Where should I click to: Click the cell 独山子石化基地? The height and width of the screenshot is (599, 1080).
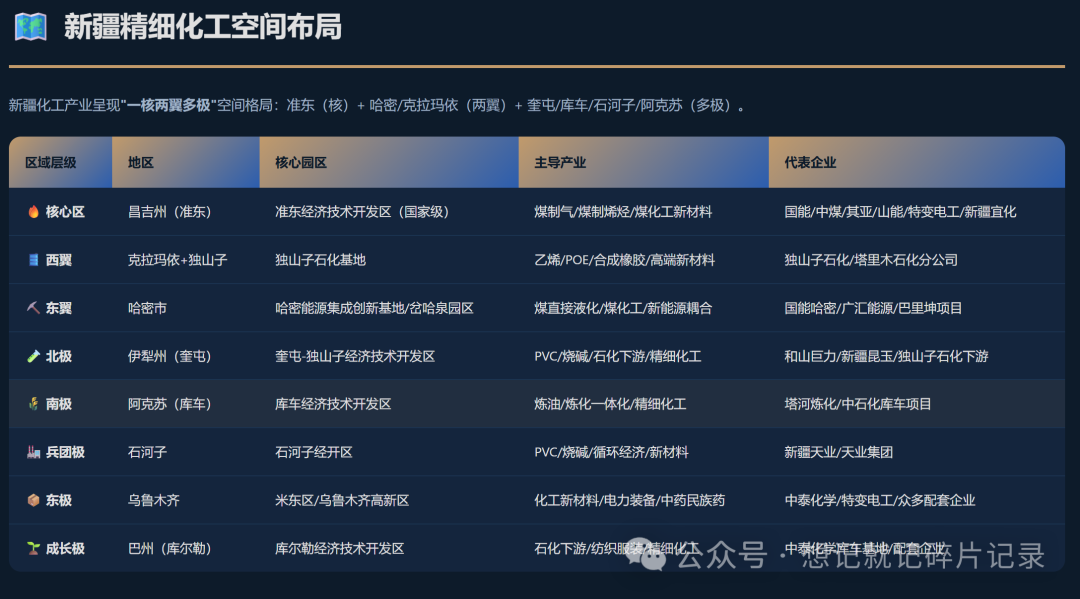320,260
